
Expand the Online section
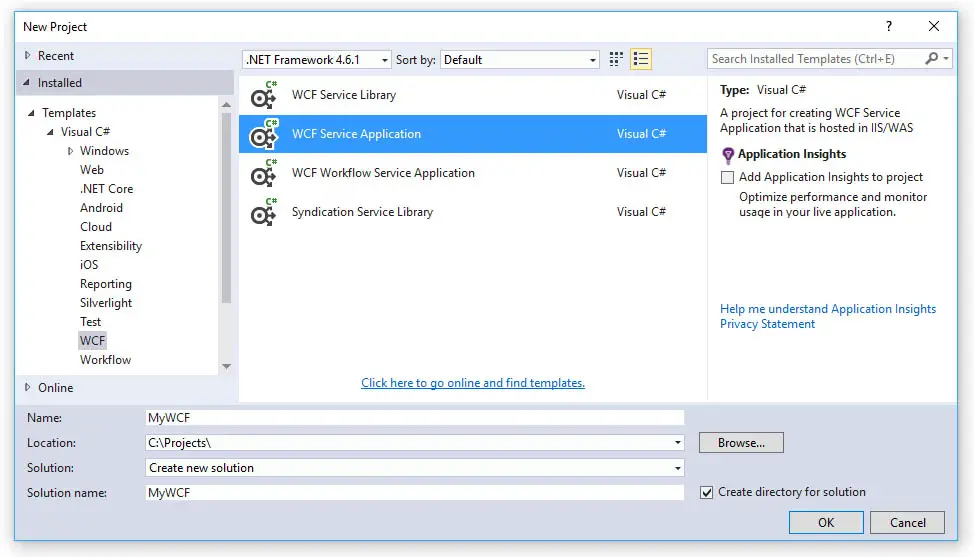tap(27, 387)
